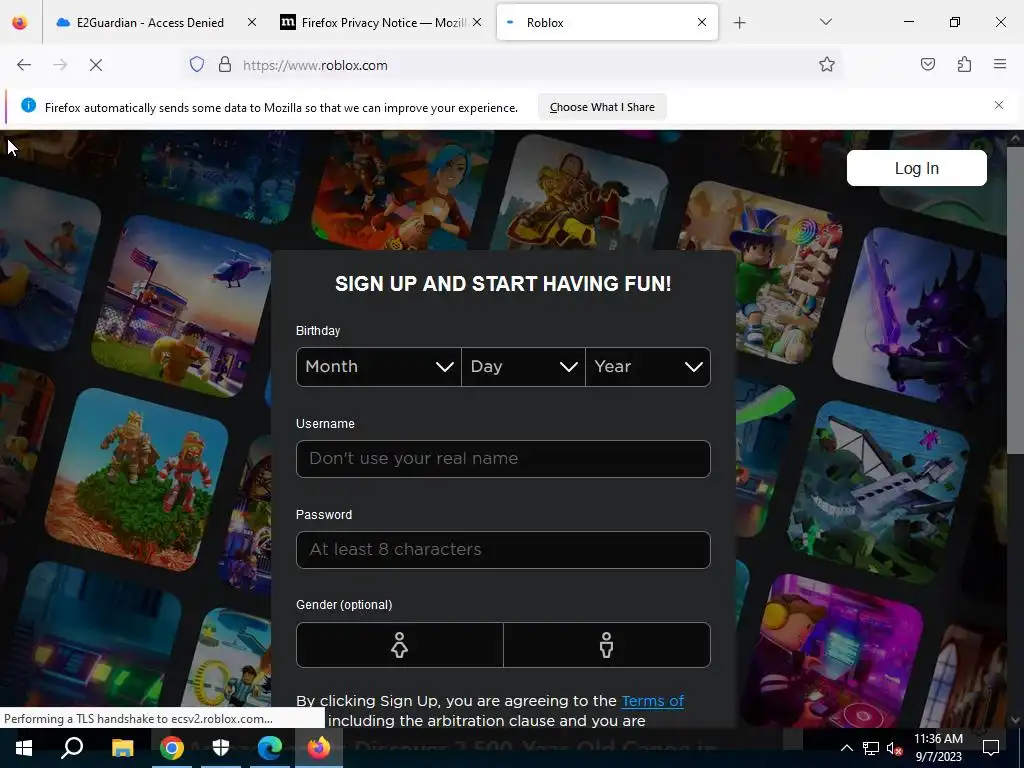Click the Firefox taskbar icon
The width and height of the screenshot is (1024, 768).
(x=319, y=748)
